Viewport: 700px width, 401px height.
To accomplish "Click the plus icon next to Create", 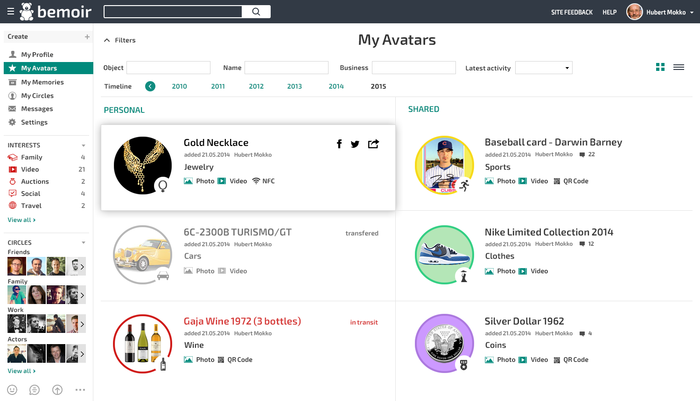I will [x=87, y=36].
